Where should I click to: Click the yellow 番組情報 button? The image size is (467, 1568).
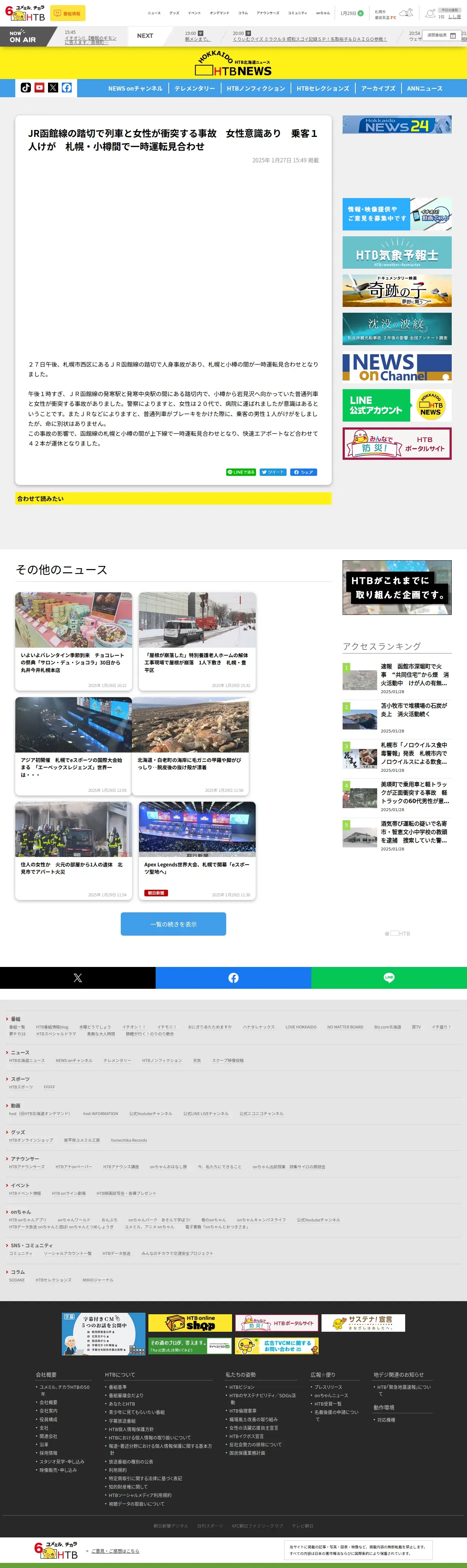(68, 13)
